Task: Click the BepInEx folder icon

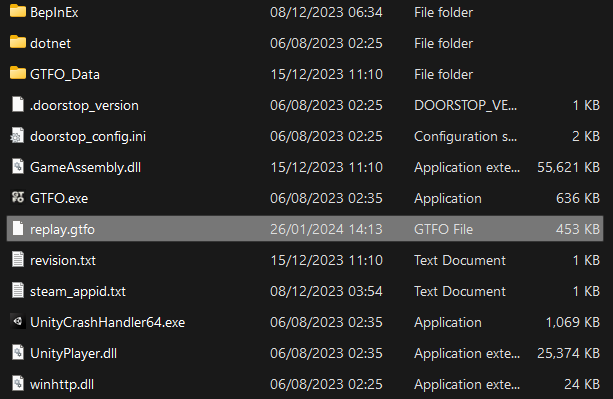Action: [x=18, y=11]
